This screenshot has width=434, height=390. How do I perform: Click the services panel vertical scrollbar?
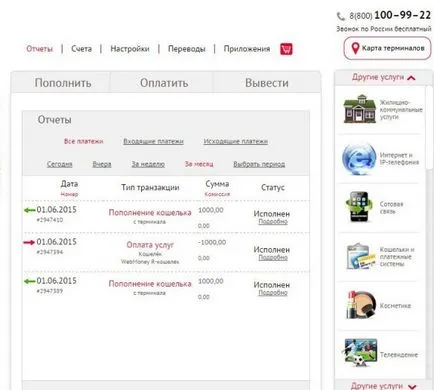click(429, 128)
